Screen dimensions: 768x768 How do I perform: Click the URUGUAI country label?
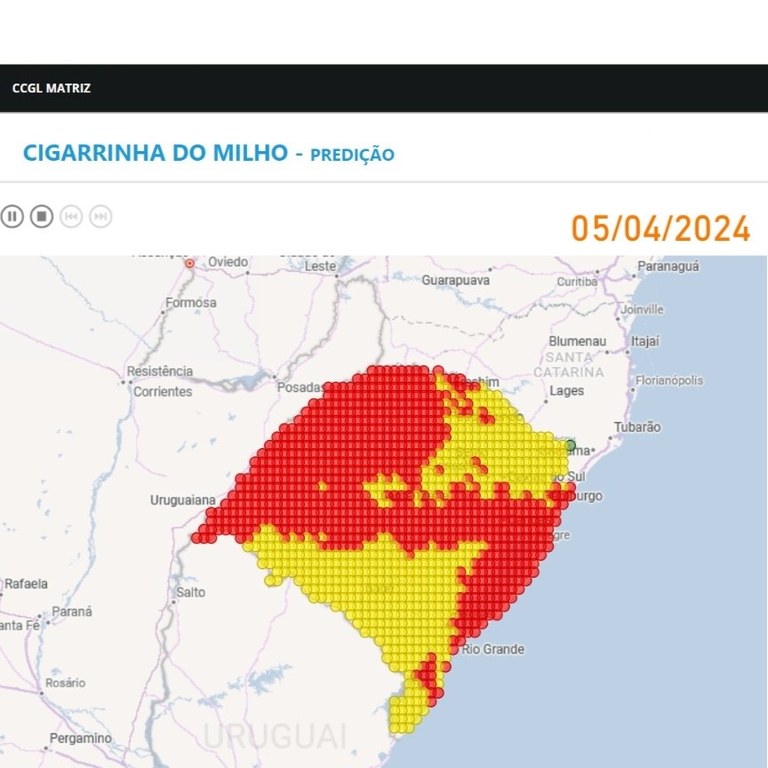point(275,735)
